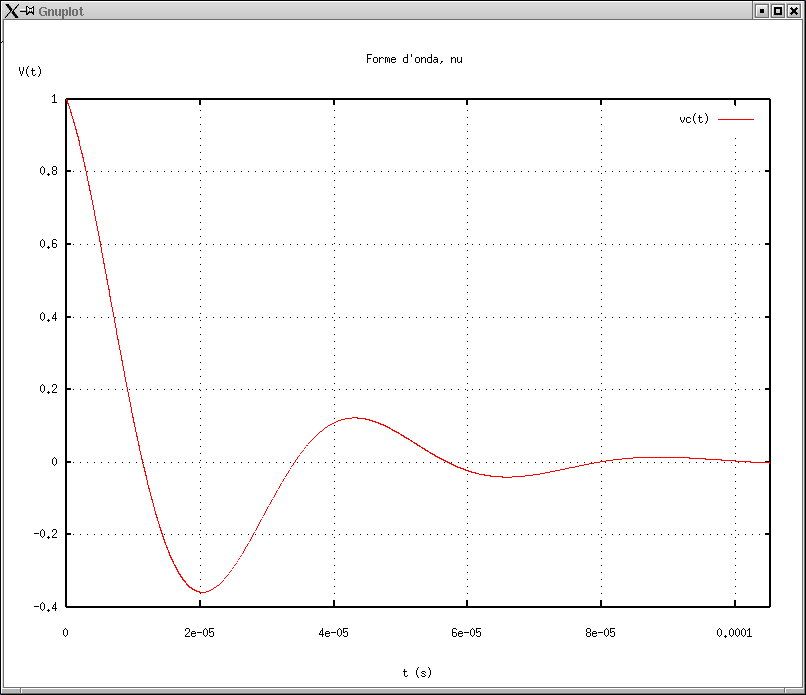This screenshot has width=806, height=695.
Task: Click the X window menu icon
Action: tap(11, 10)
